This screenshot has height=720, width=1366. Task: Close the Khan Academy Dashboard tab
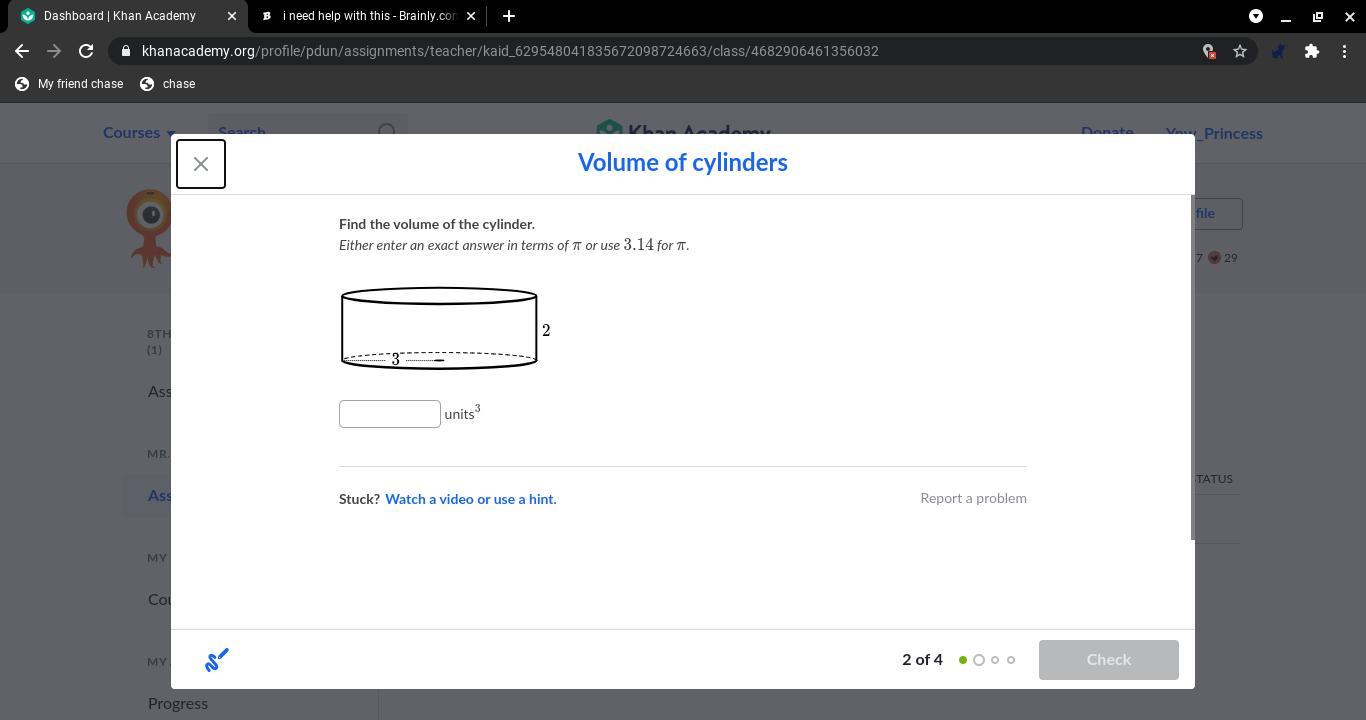coord(232,16)
